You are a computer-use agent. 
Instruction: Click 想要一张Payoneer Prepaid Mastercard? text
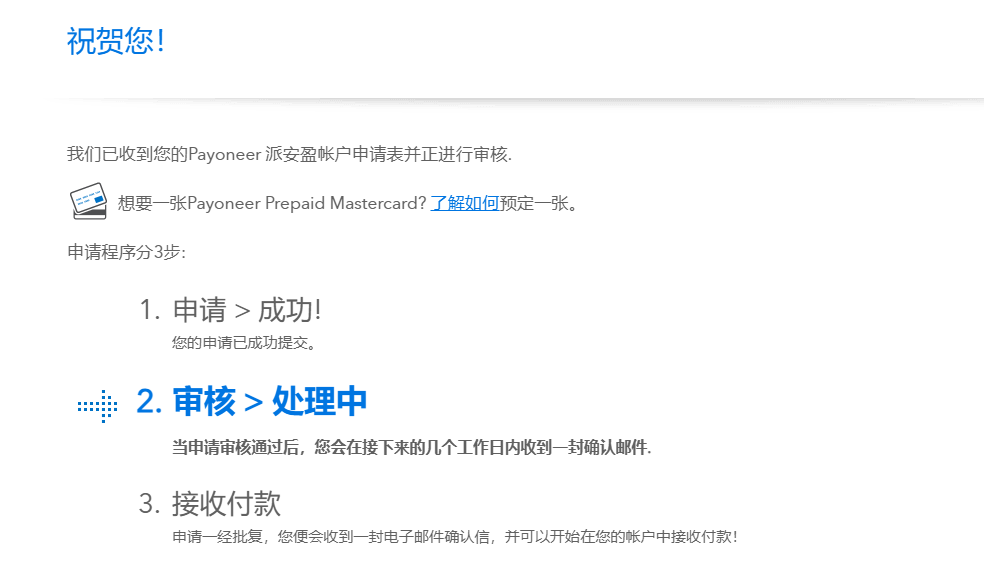pos(272,203)
